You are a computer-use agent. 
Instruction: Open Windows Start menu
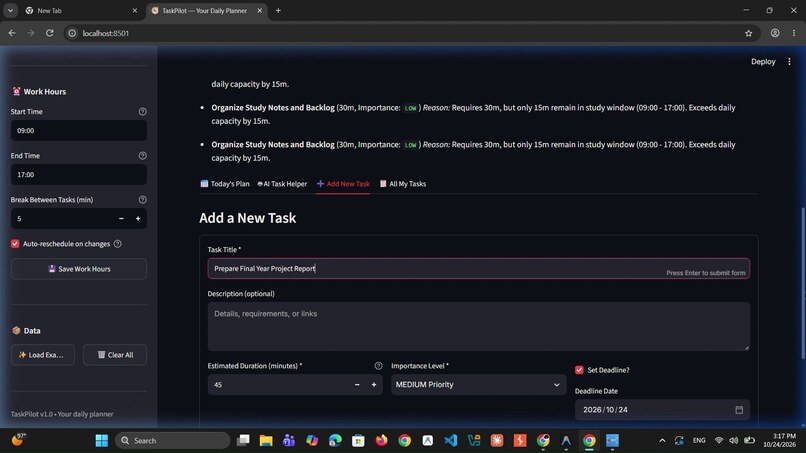pos(102,441)
